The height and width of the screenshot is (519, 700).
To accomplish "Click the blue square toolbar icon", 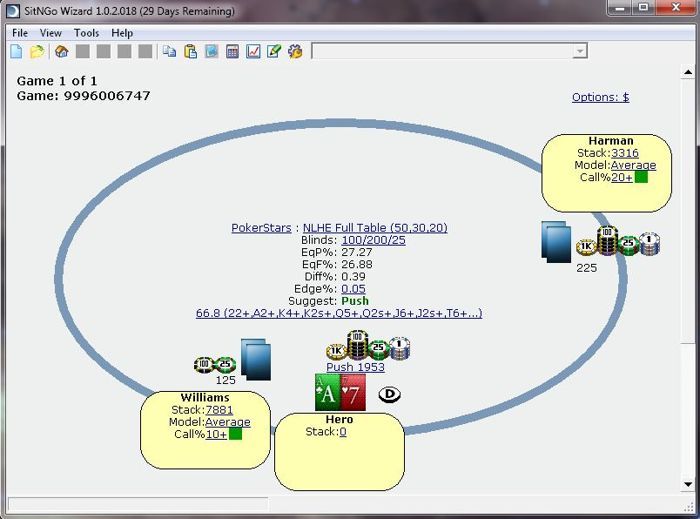I will pos(212,51).
